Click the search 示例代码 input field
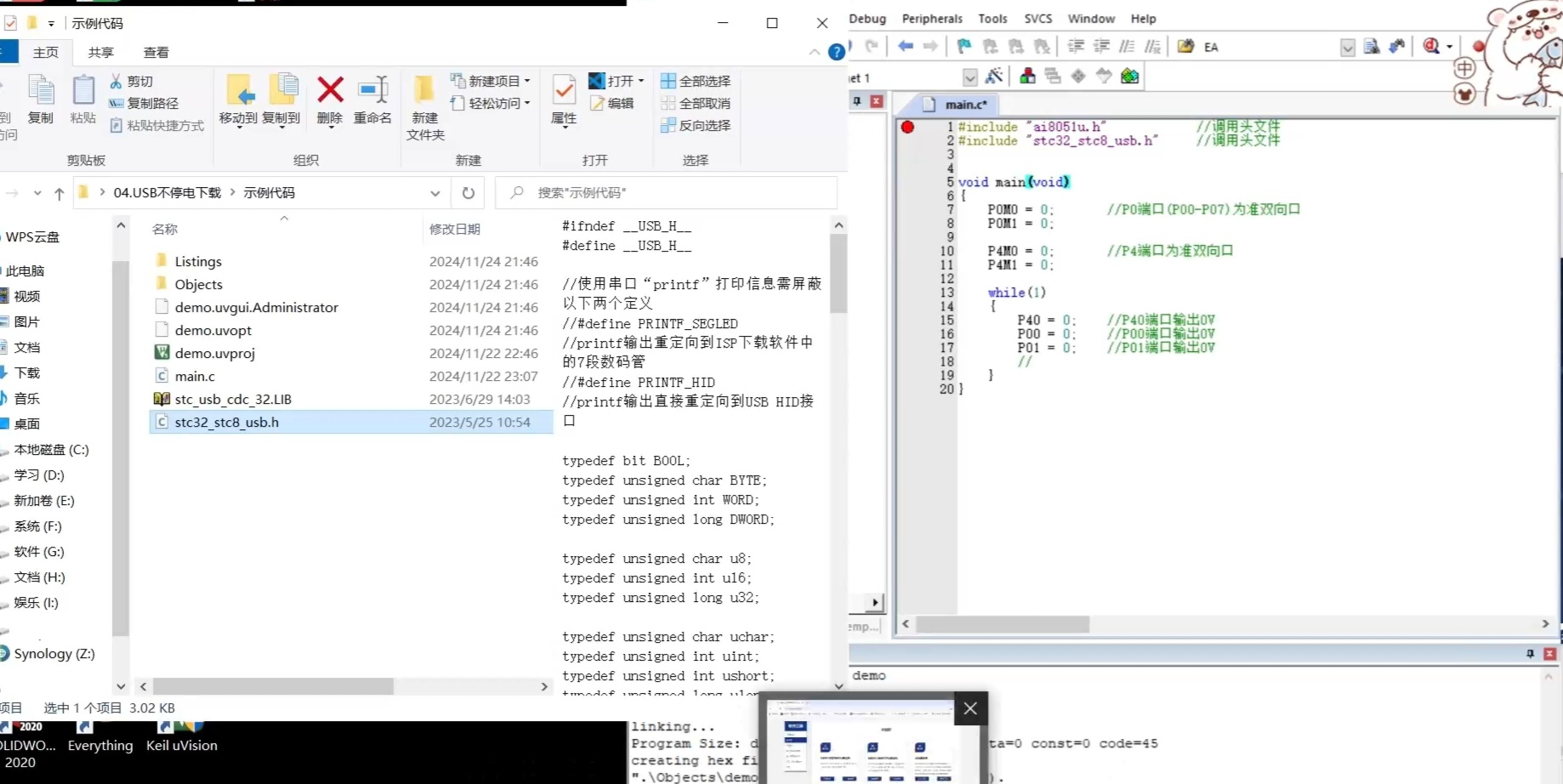This screenshot has height=784, width=1563. coord(667,193)
